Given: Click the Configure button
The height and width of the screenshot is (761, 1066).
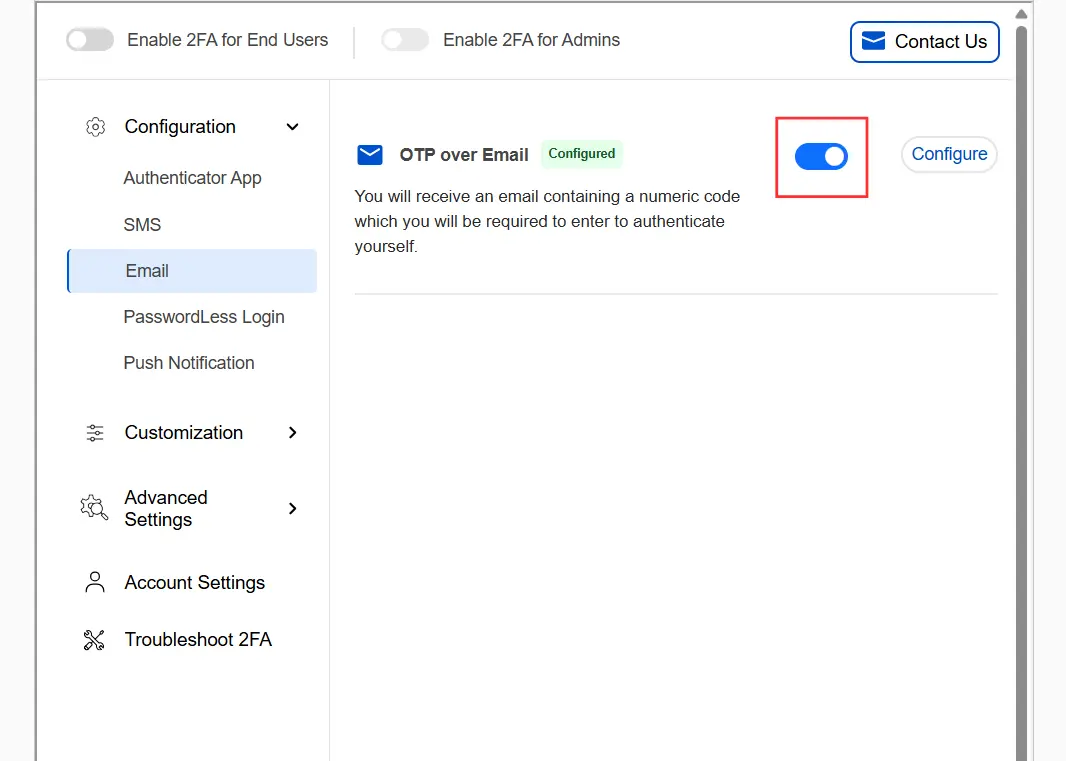Looking at the screenshot, I should coord(949,154).
